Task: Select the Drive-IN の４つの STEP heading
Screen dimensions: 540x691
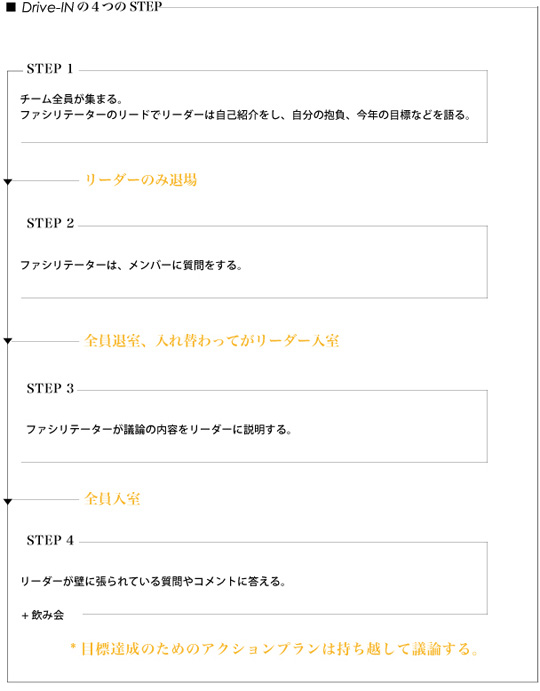Action: point(92,7)
